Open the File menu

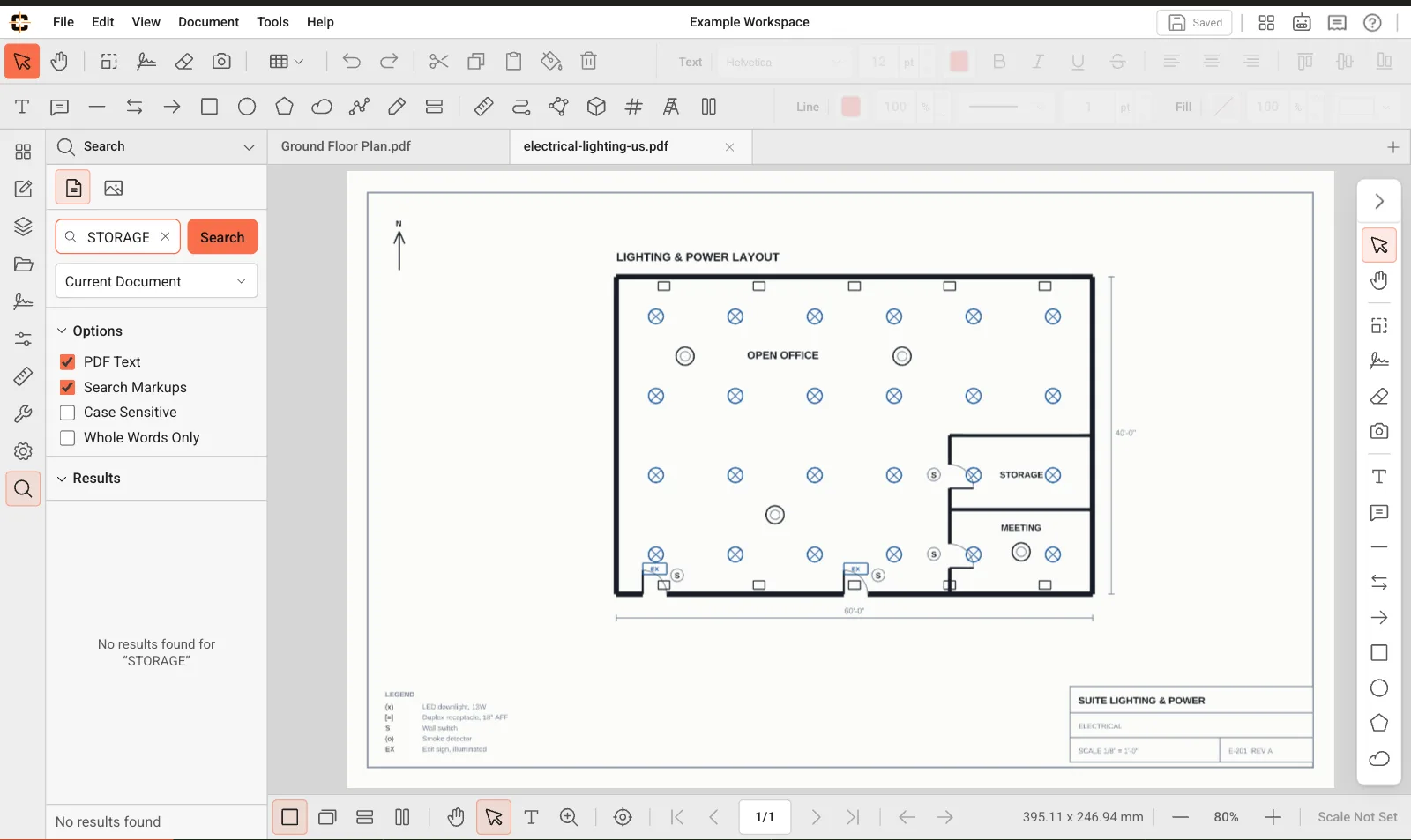(63, 22)
